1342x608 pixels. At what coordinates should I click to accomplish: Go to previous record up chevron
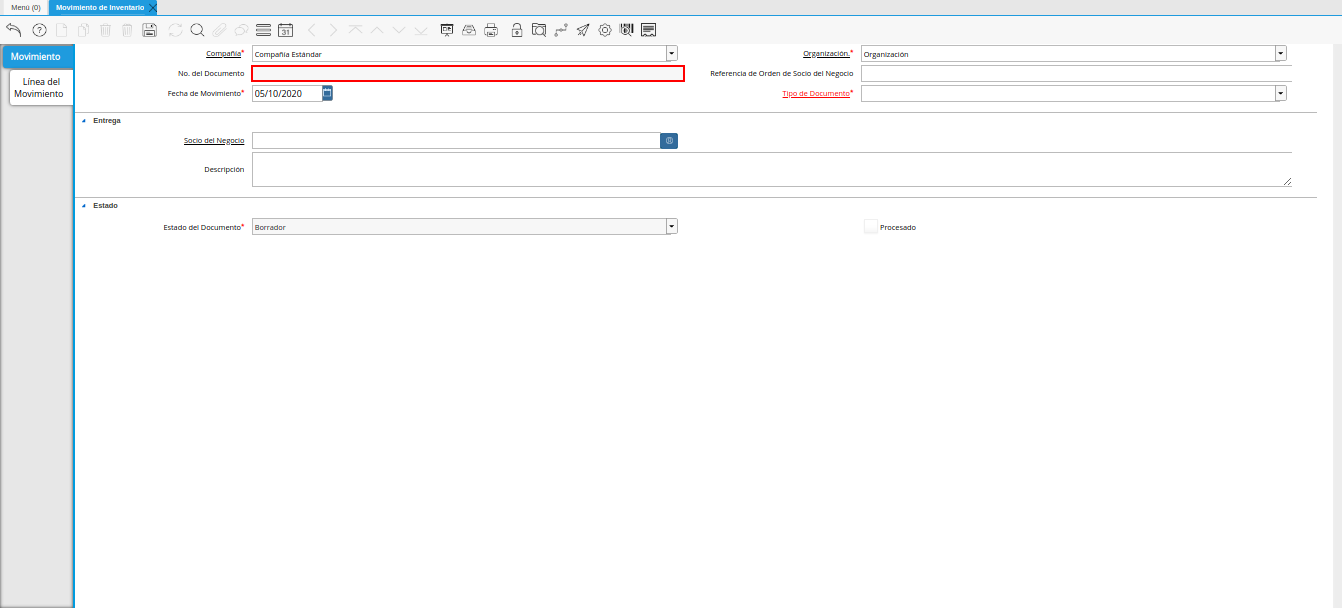[x=377, y=30]
